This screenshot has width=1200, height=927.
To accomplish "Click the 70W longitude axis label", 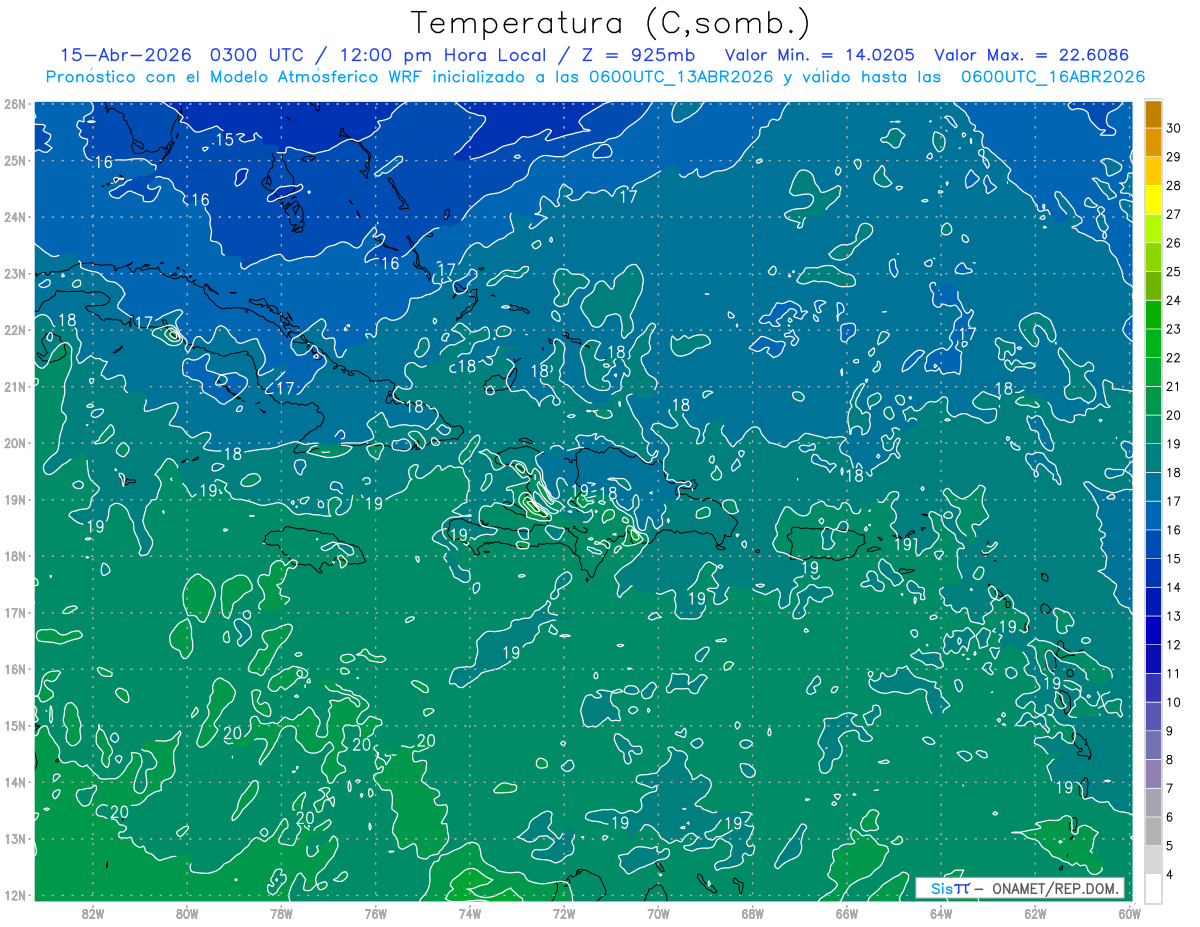I will click(x=658, y=913).
